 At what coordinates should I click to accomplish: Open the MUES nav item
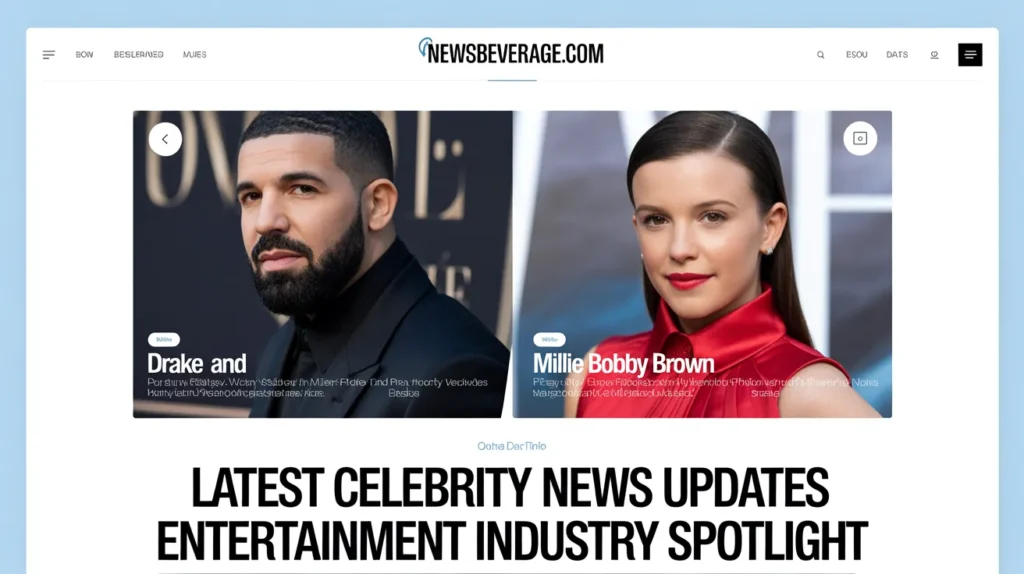pyautogui.click(x=195, y=55)
